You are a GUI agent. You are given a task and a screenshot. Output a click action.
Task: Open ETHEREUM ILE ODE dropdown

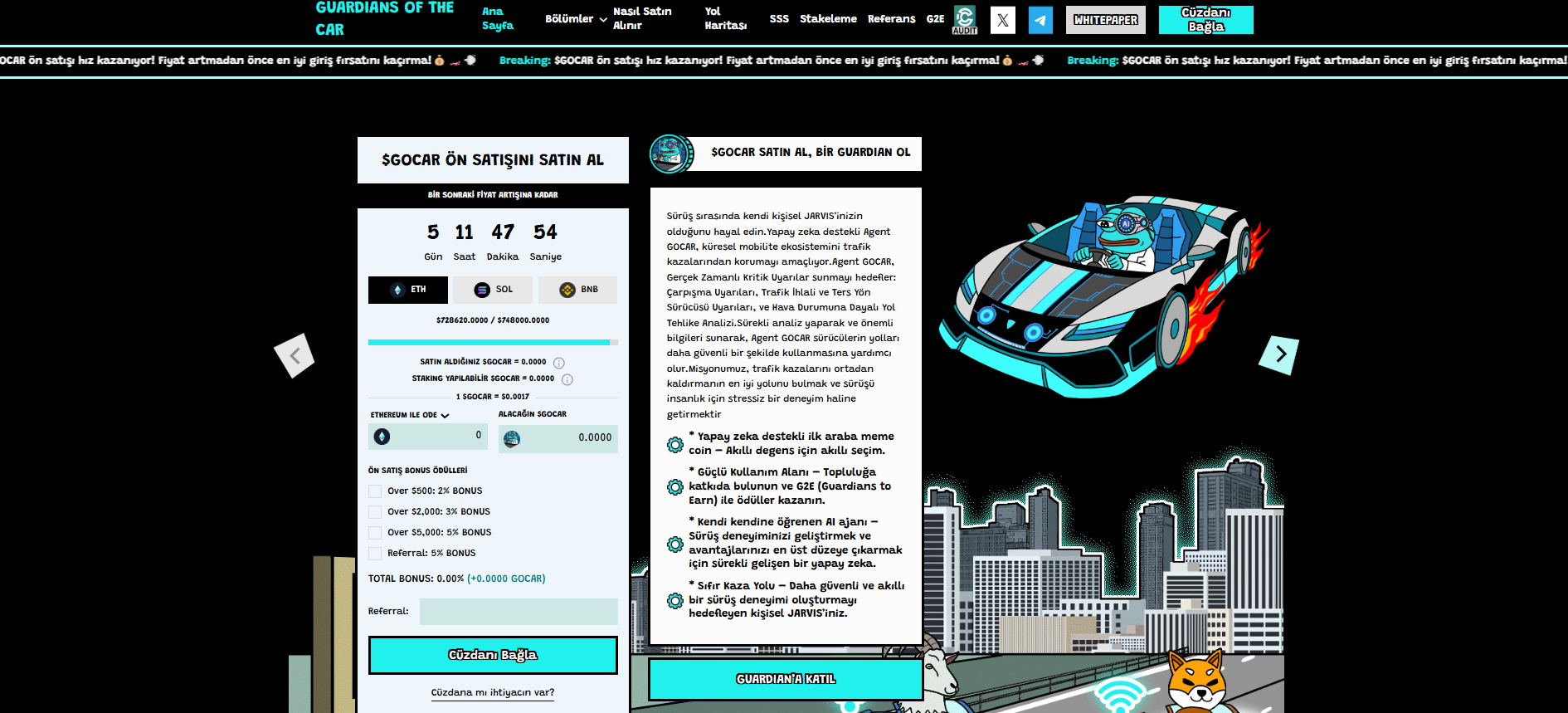(x=410, y=415)
